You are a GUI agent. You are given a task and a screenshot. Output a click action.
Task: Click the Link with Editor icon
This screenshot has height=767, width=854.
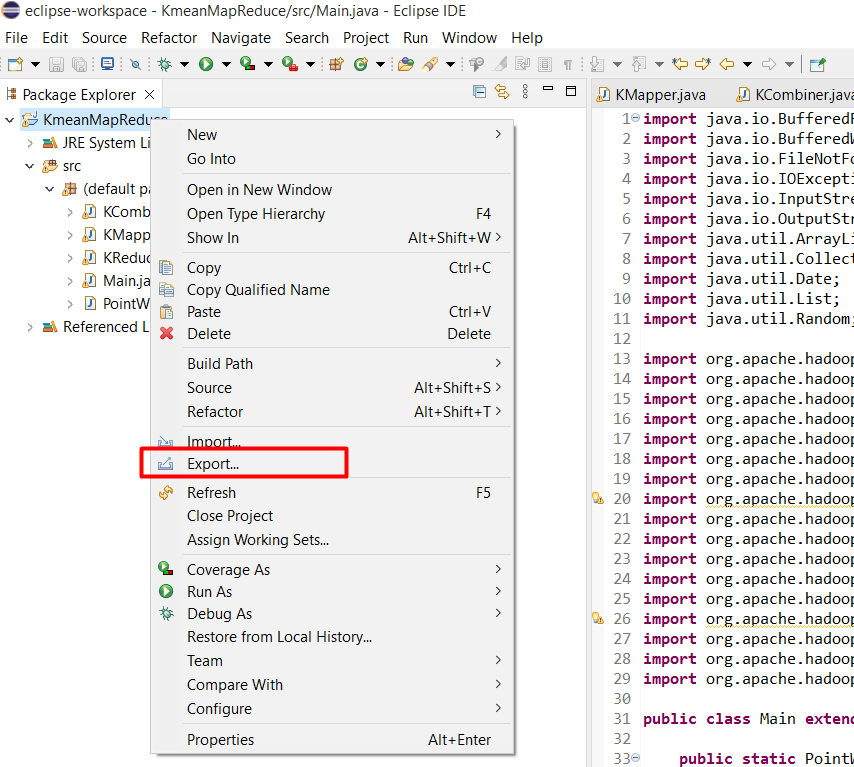click(x=501, y=92)
